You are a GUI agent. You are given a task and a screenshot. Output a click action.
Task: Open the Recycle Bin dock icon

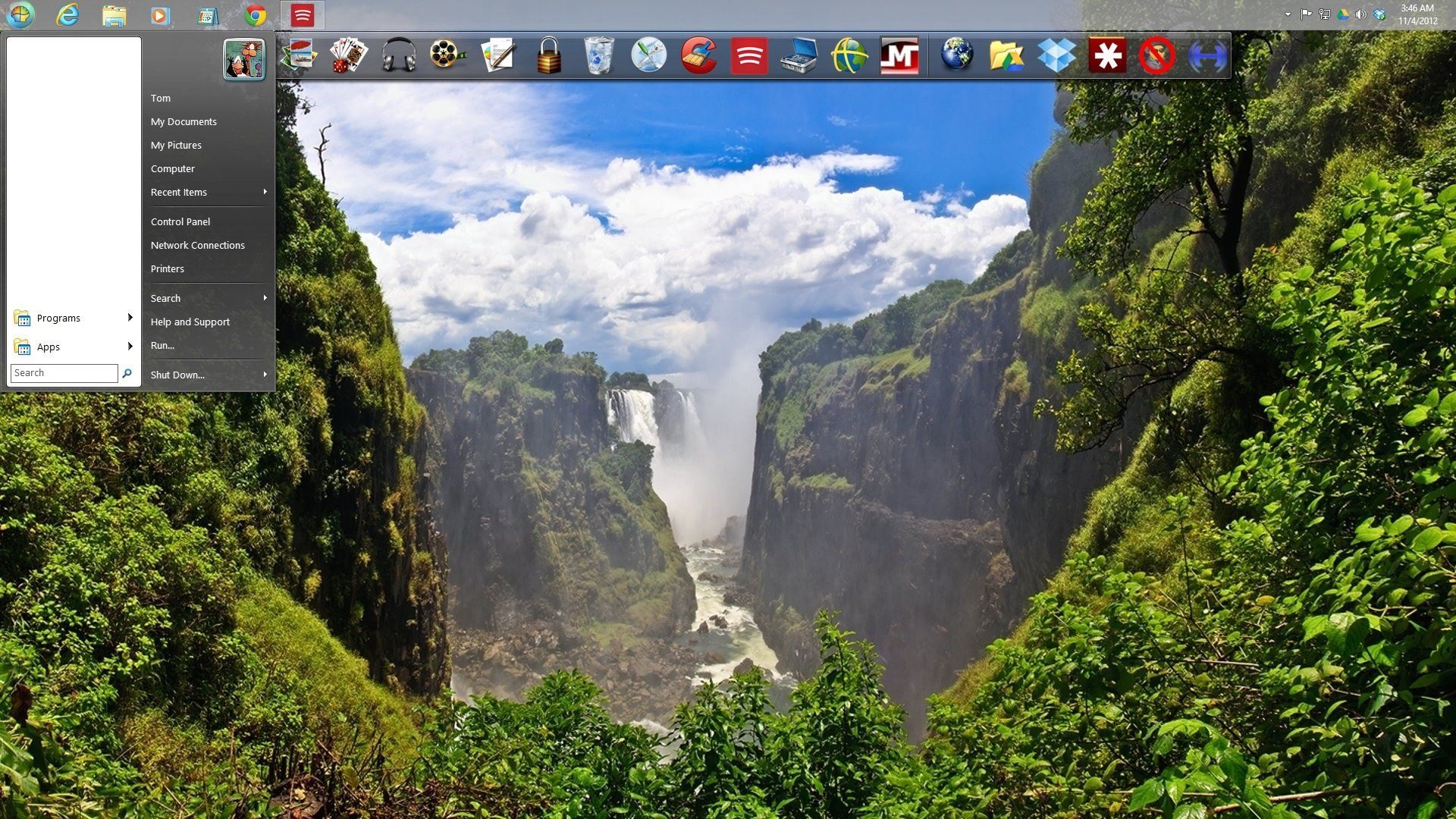coord(598,55)
